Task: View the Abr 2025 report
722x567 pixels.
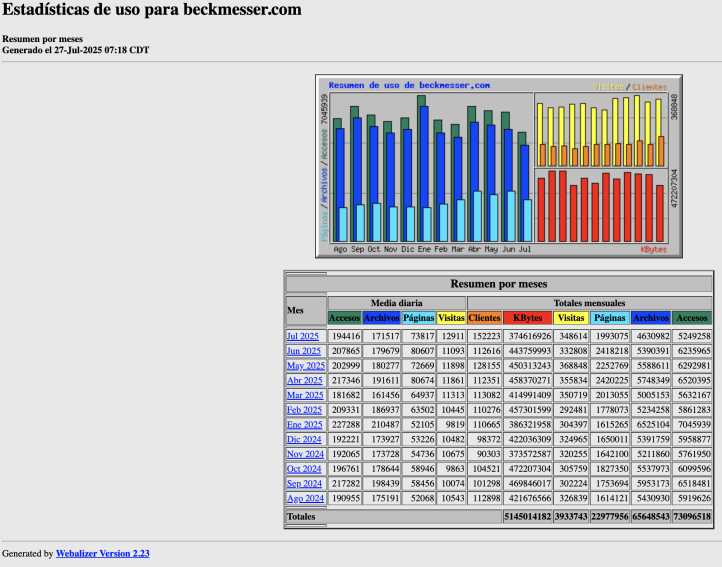Action: [x=305, y=380]
